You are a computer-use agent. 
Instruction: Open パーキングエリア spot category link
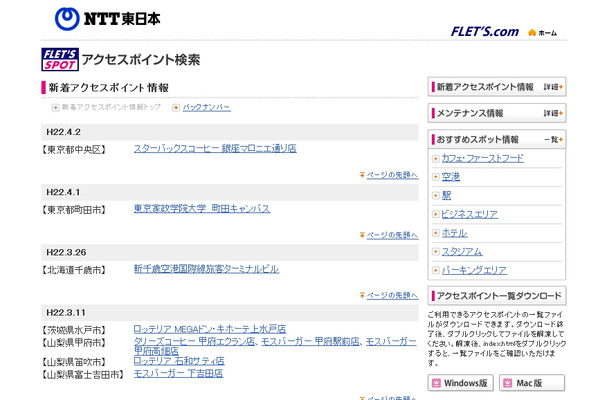click(x=474, y=270)
